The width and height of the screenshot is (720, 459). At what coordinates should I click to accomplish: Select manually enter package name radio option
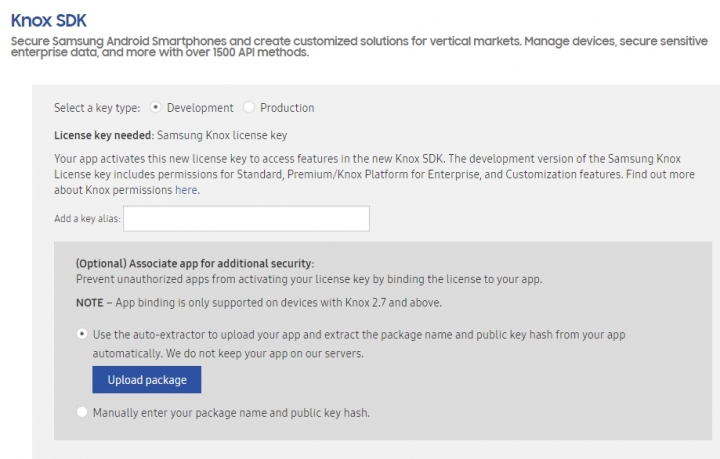[x=82, y=412]
